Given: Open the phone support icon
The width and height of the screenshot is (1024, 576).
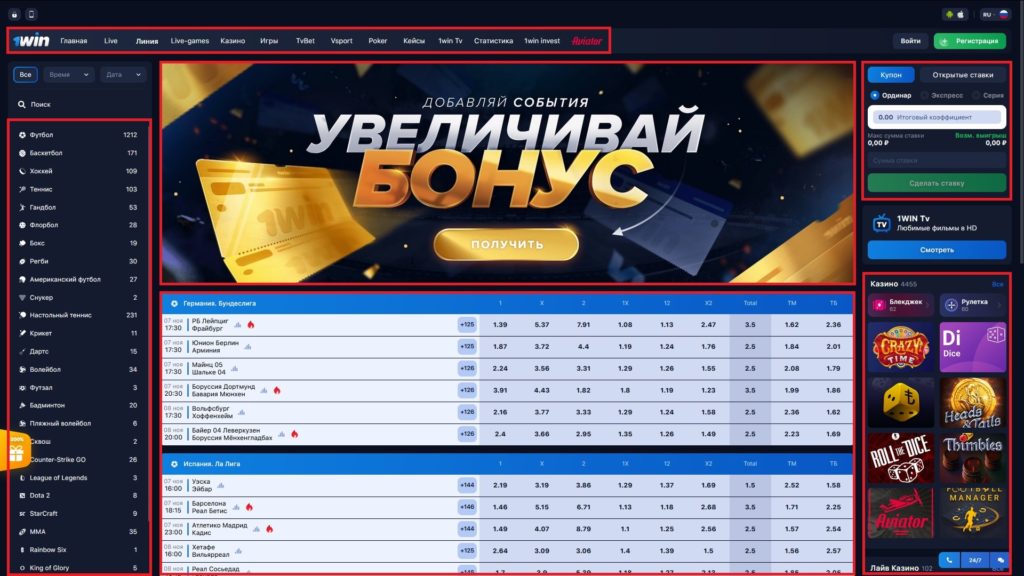Looking at the screenshot, I should pyautogui.click(x=950, y=560).
